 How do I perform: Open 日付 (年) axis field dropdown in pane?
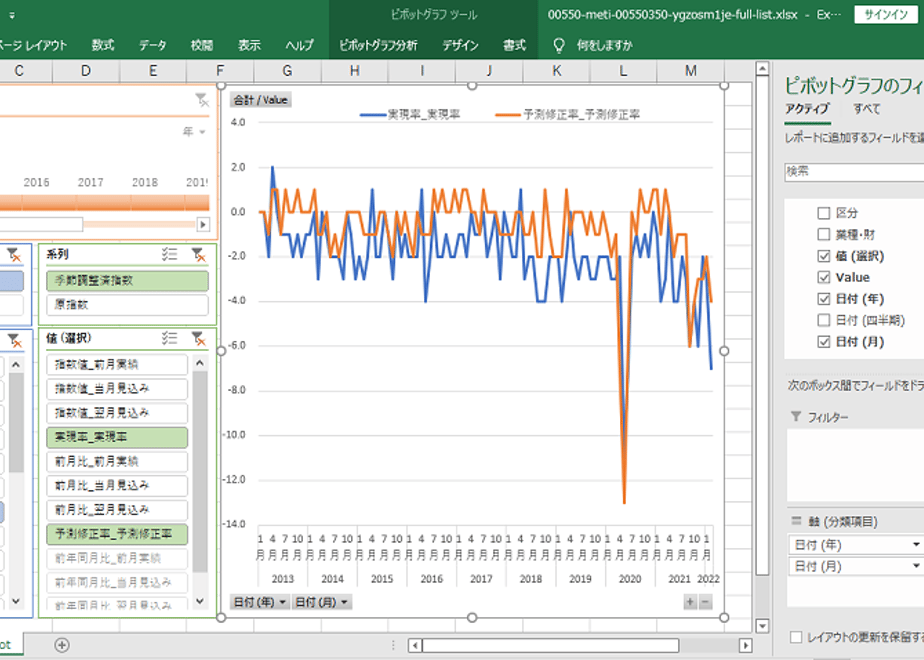(x=916, y=544)
